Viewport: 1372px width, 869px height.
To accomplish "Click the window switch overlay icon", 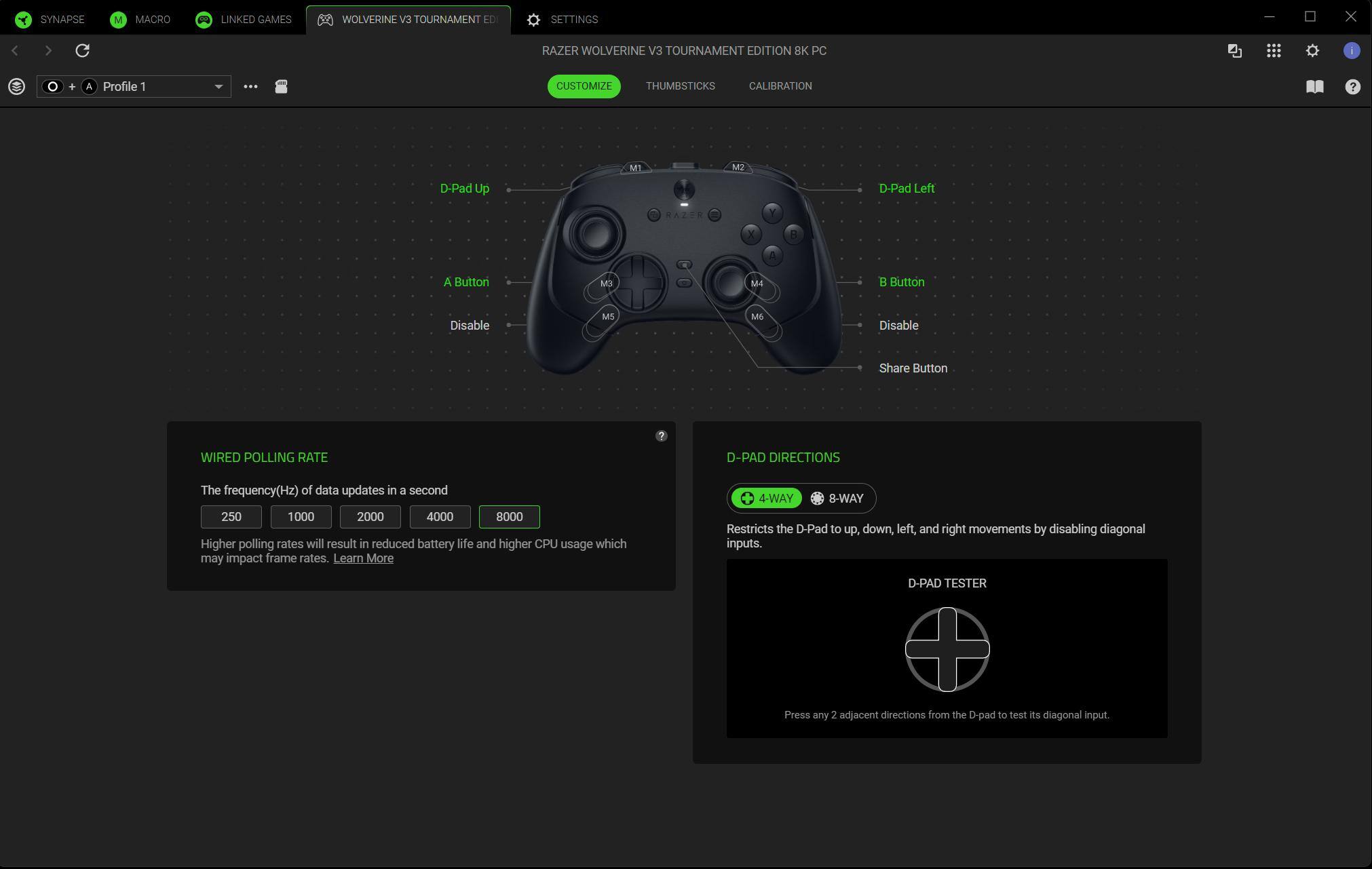I will point(1234,51).
